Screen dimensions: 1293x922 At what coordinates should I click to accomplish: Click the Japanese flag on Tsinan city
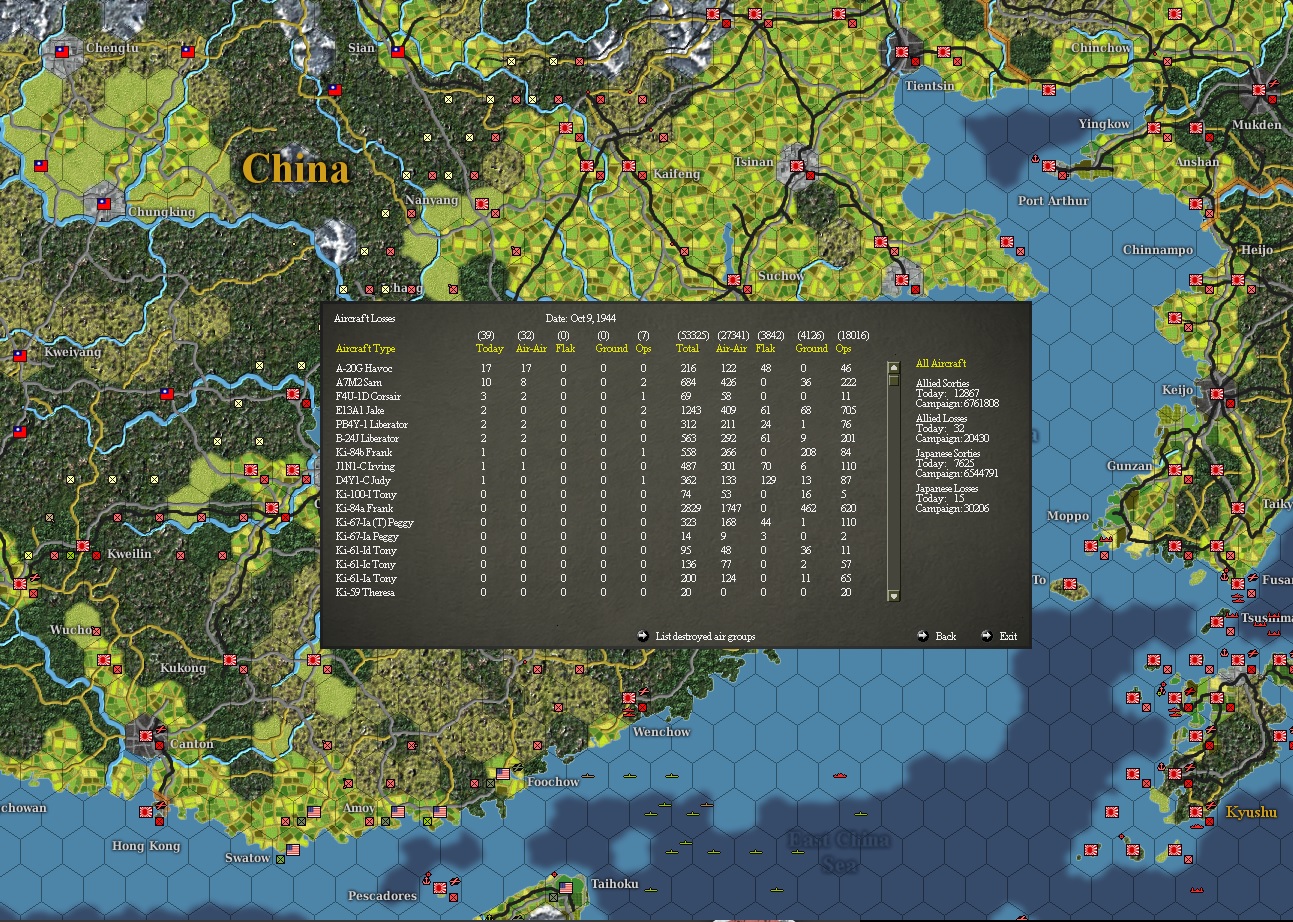click(797, 166)
